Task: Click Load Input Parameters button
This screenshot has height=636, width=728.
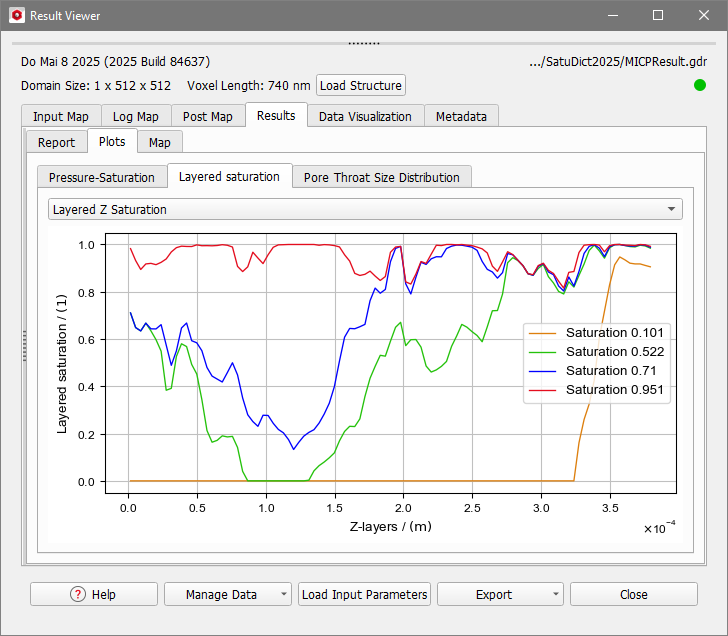Action: 364,594
